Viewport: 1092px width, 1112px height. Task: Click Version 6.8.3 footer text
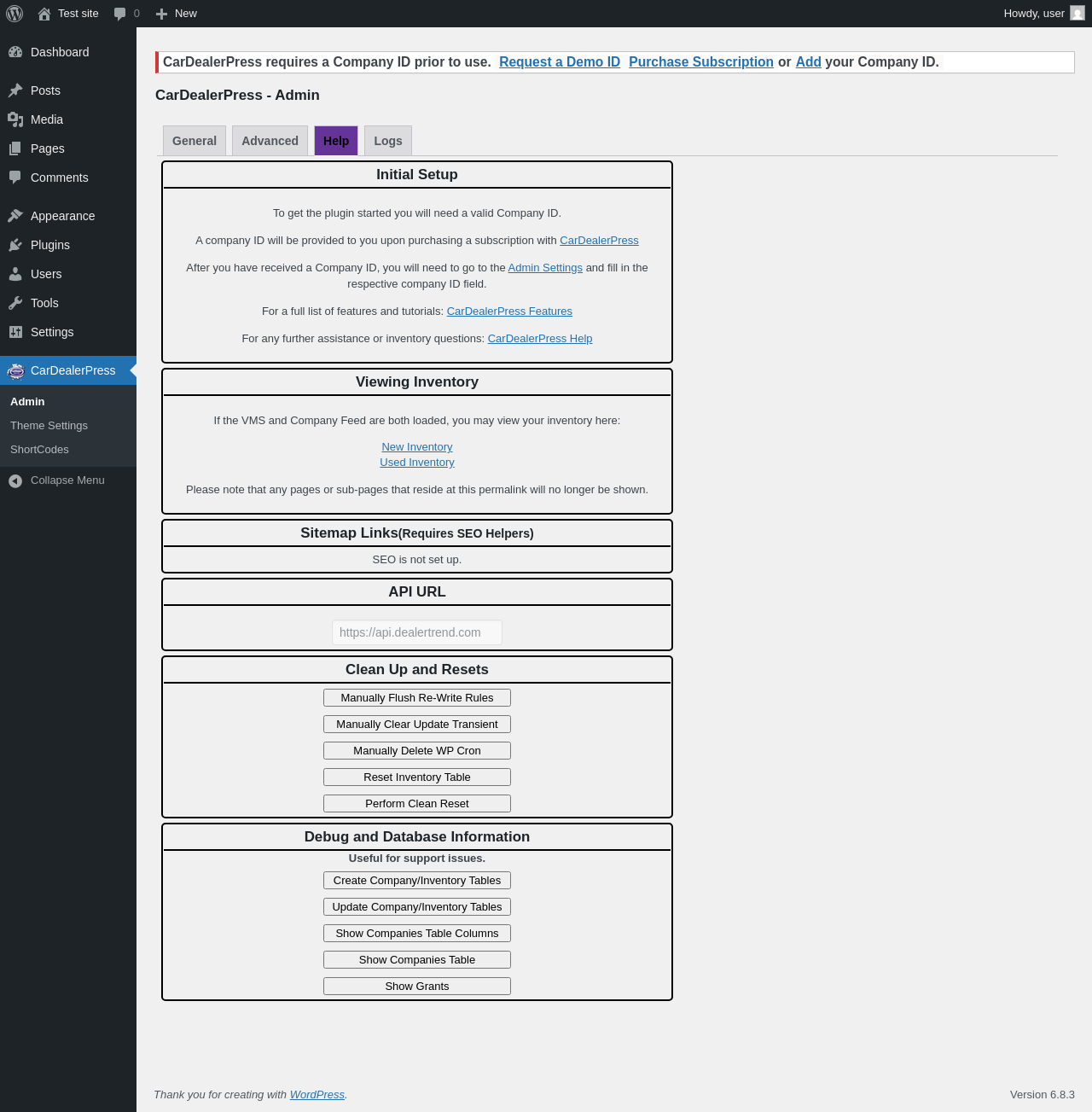[x=1043, y=1095]
